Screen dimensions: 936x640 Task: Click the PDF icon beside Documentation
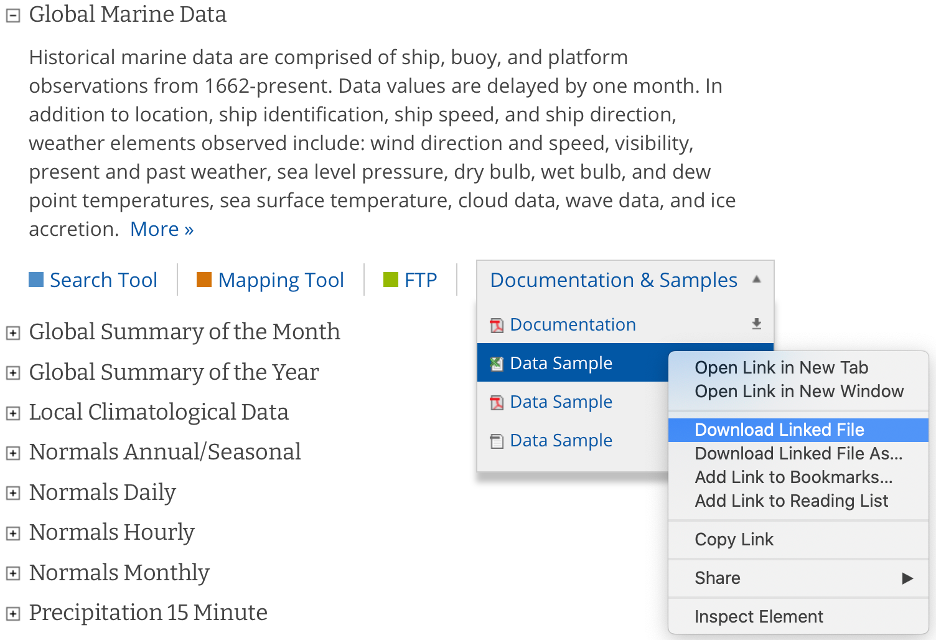click(x=497, y=325)
